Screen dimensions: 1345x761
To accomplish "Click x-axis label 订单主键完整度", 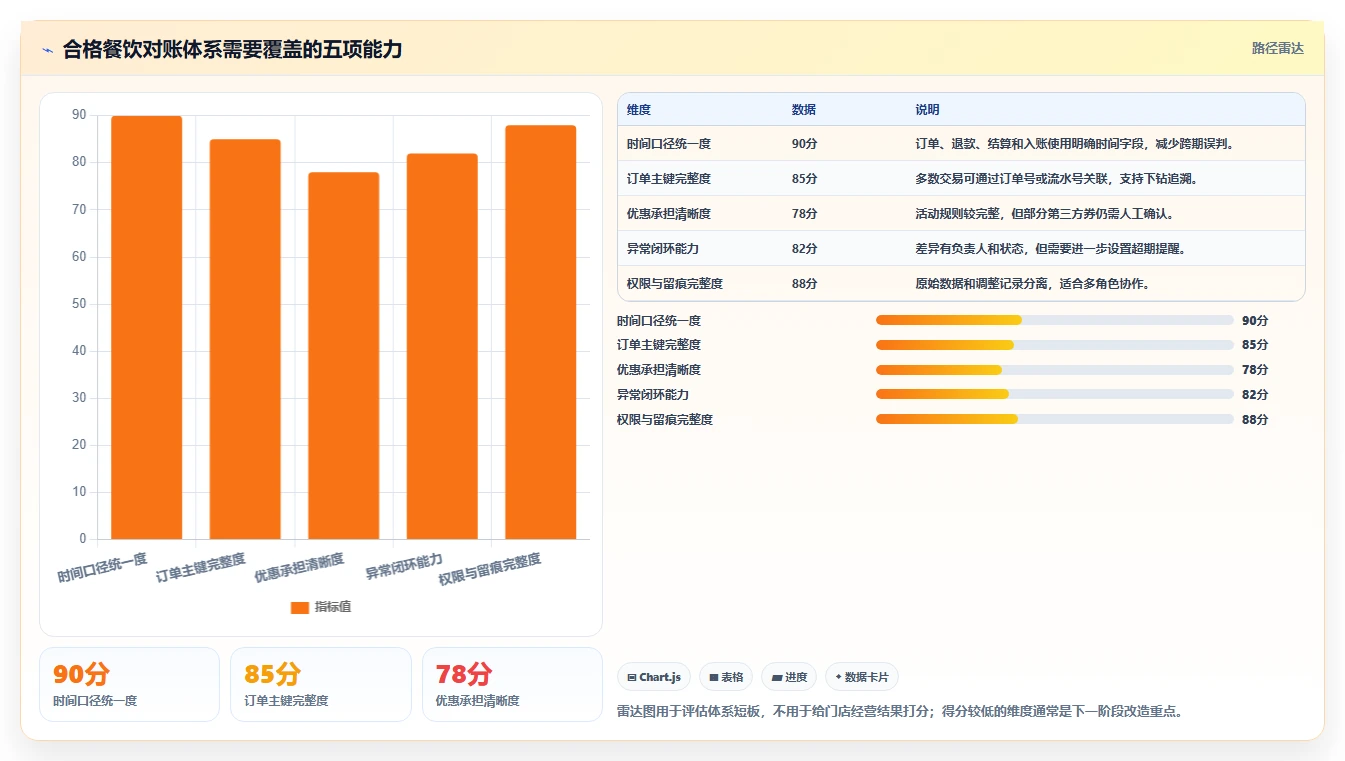I will [x=201, y=568].
